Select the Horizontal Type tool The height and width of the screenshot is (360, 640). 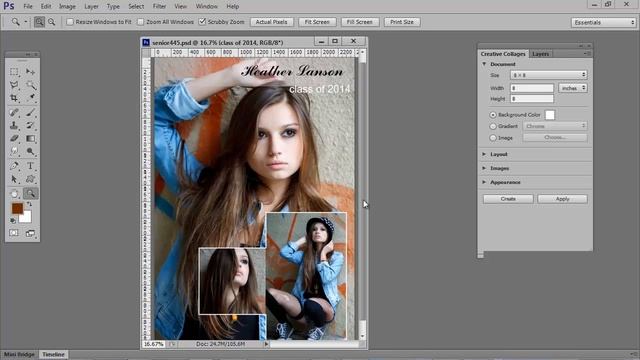point(31,166)
